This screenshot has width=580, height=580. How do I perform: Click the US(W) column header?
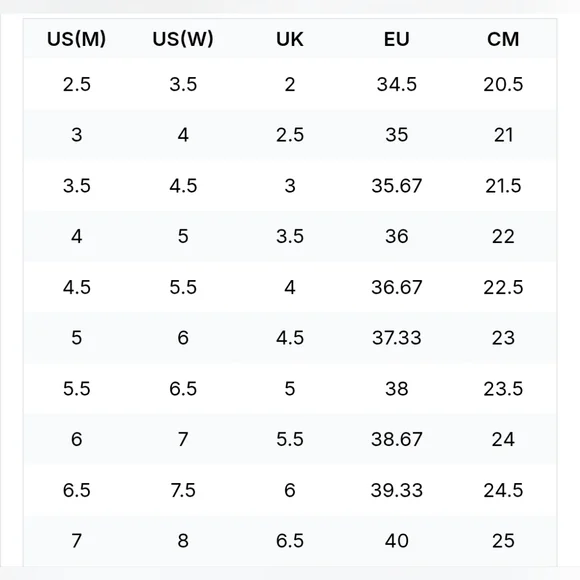click(x=183, y=39)
